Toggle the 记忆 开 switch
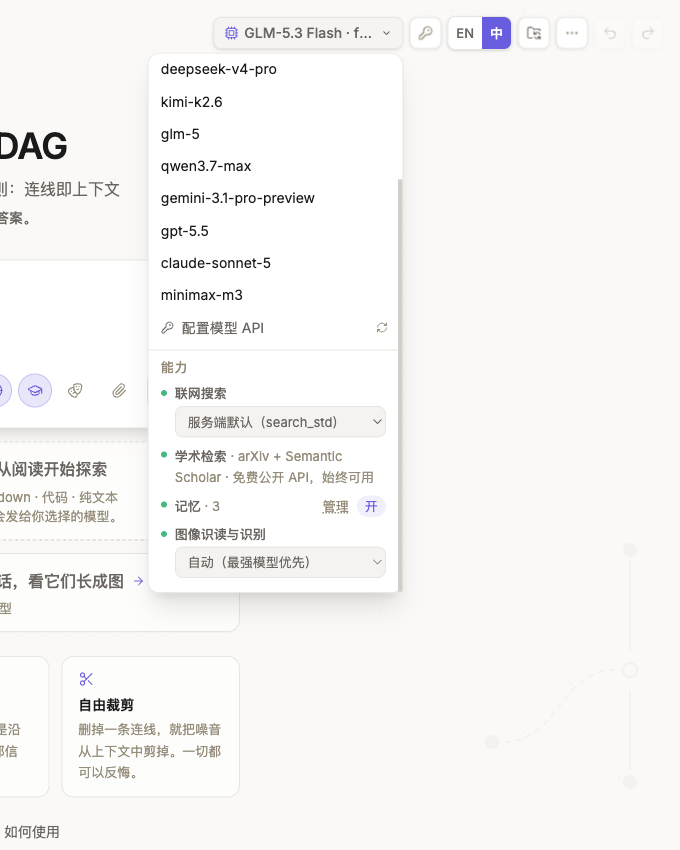The height and width of the screenshot is (850, 680). (371, 506)
